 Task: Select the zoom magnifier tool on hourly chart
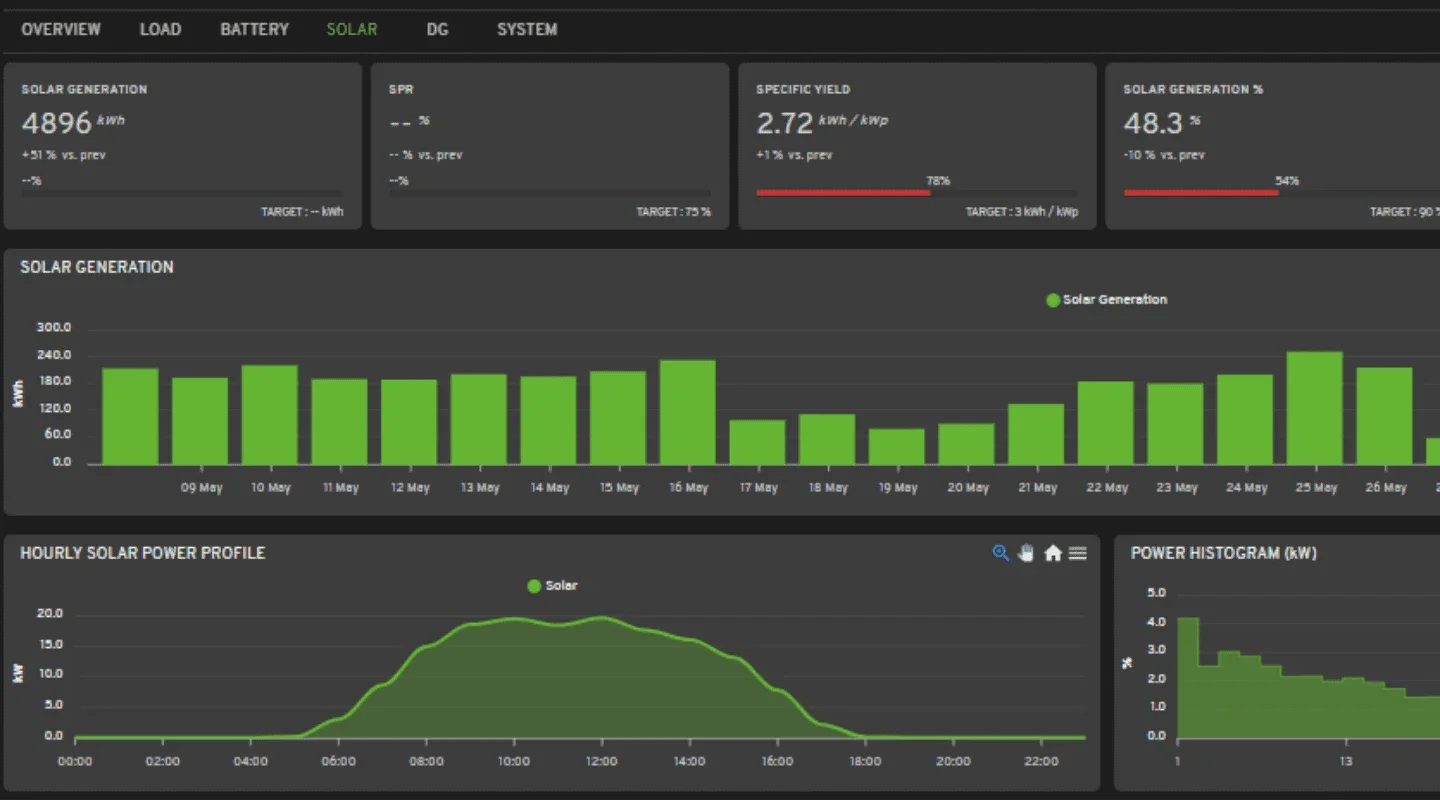coord(1000,553)
